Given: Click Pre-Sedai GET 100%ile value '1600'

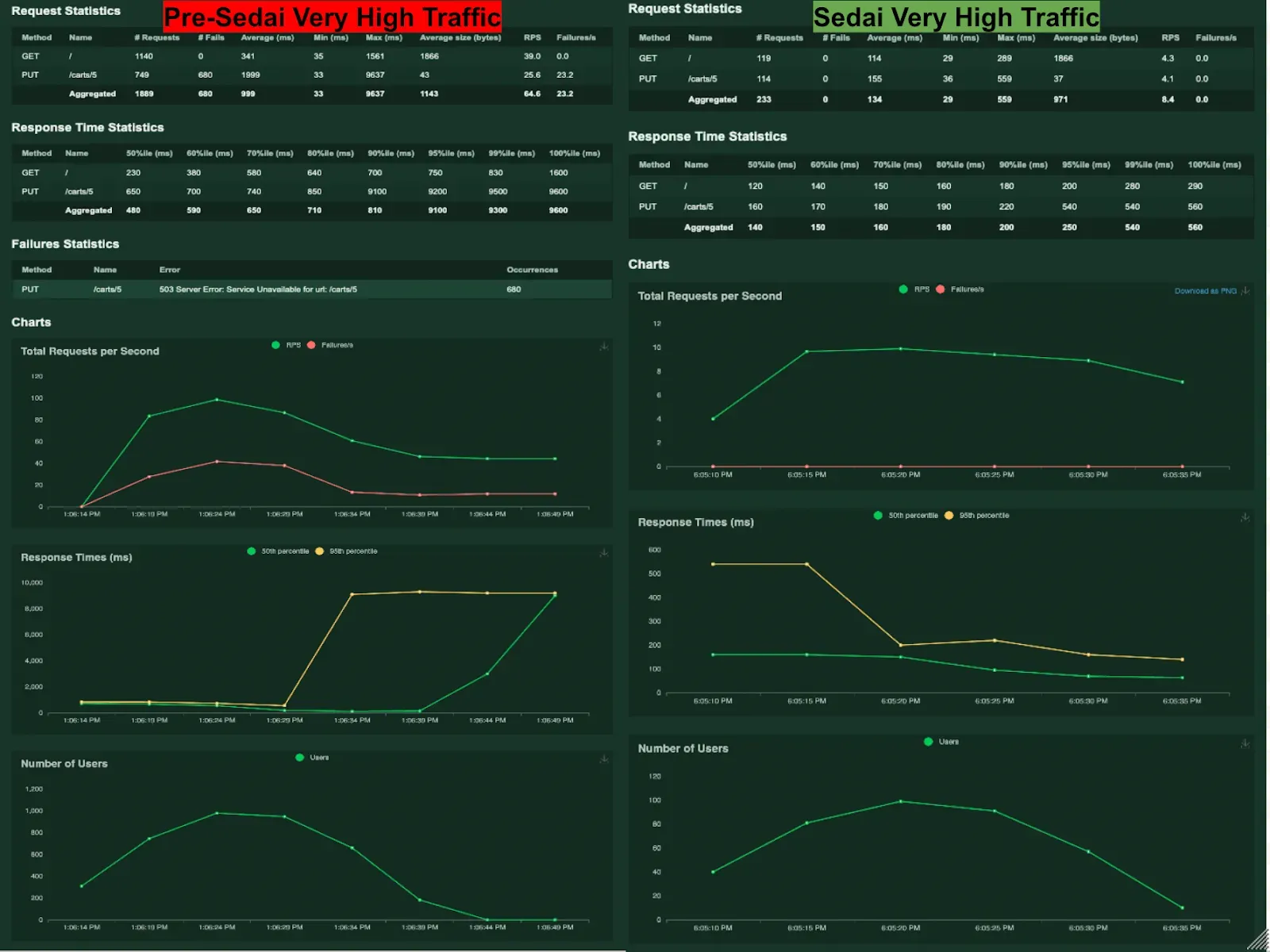Looking at the screenshot, I should pyautogui.click(x=558, y=172).
